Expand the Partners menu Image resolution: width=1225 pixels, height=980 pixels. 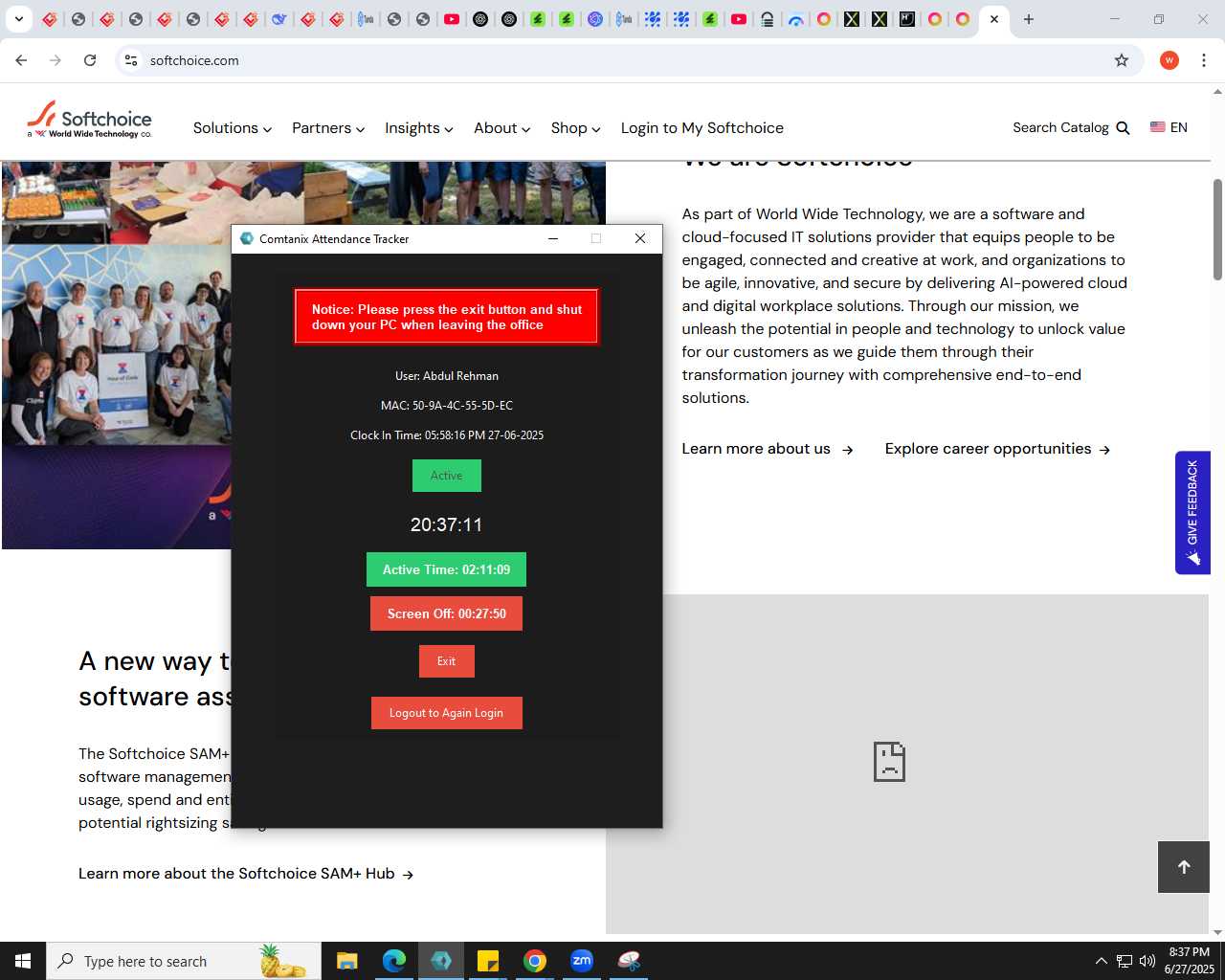tap(328, 128)
